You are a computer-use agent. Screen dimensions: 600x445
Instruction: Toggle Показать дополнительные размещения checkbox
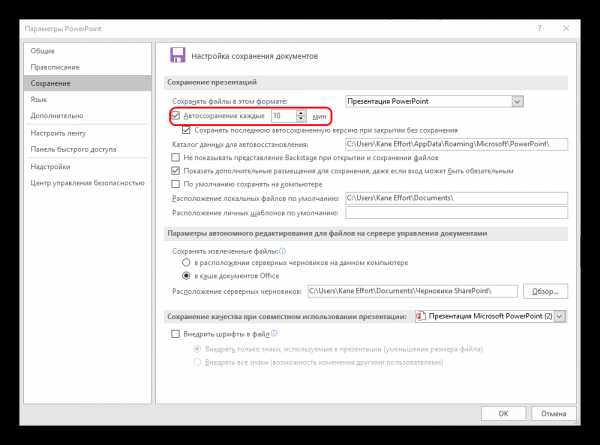click(176, 171)
